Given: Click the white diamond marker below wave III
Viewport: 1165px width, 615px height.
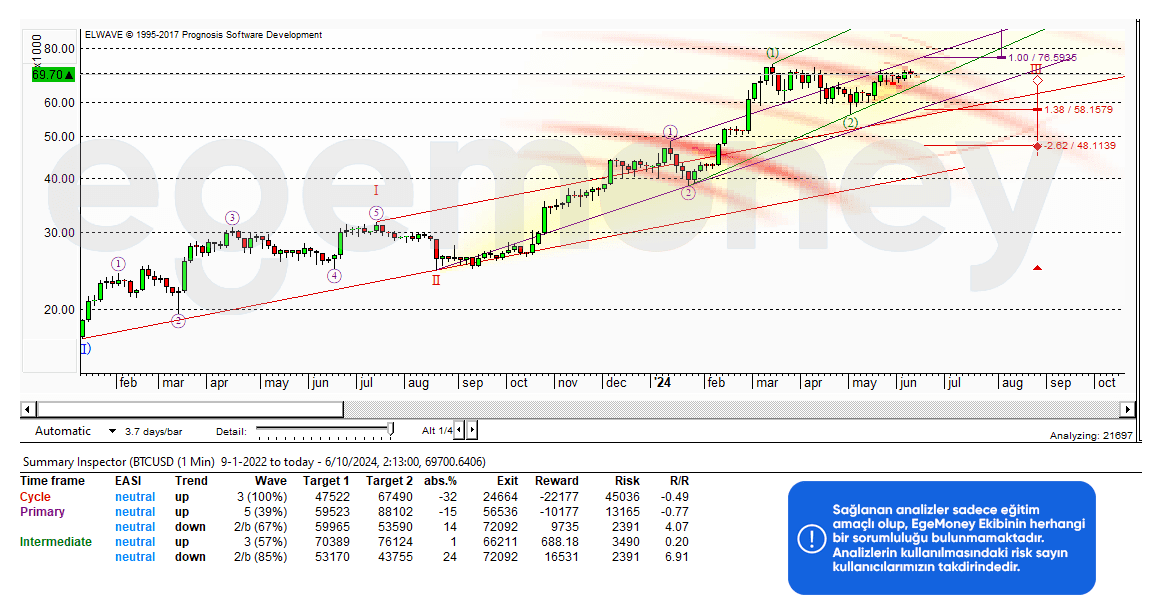Looking at the screenshot, I should [1038, 80].
